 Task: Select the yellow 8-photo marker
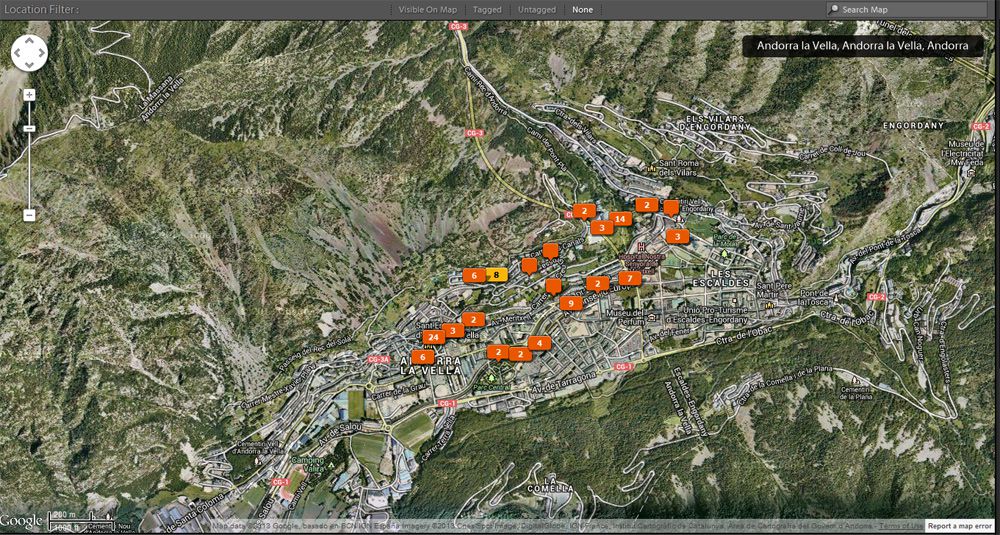point(496,275)
